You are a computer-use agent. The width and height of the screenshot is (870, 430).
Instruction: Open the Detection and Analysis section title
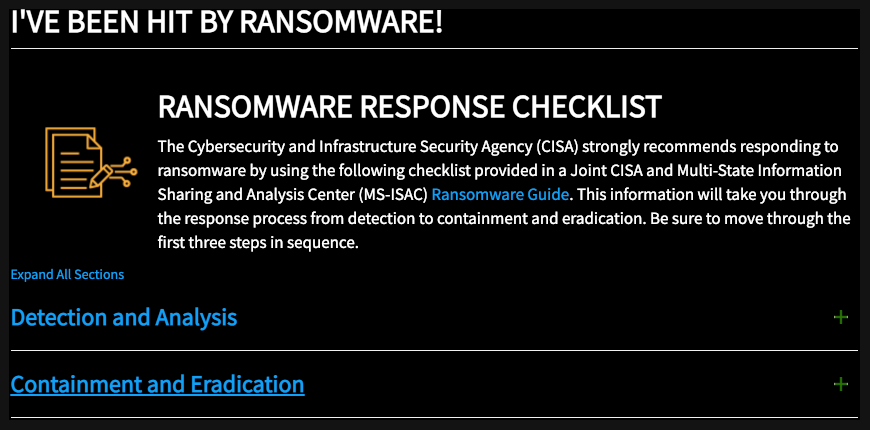pyautogui.click(x=124, y=317)
